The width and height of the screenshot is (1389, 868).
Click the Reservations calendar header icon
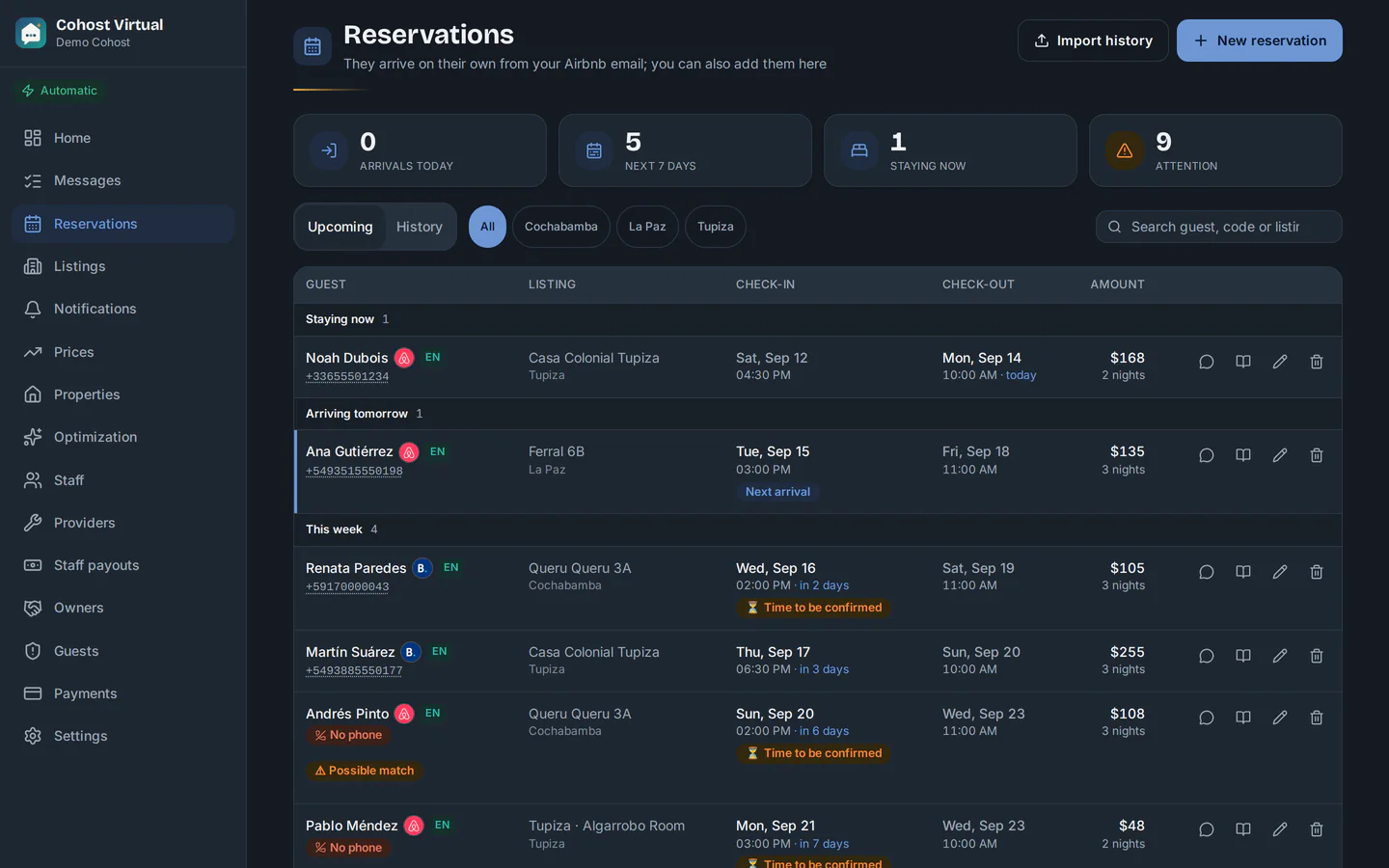pos(313,46)
